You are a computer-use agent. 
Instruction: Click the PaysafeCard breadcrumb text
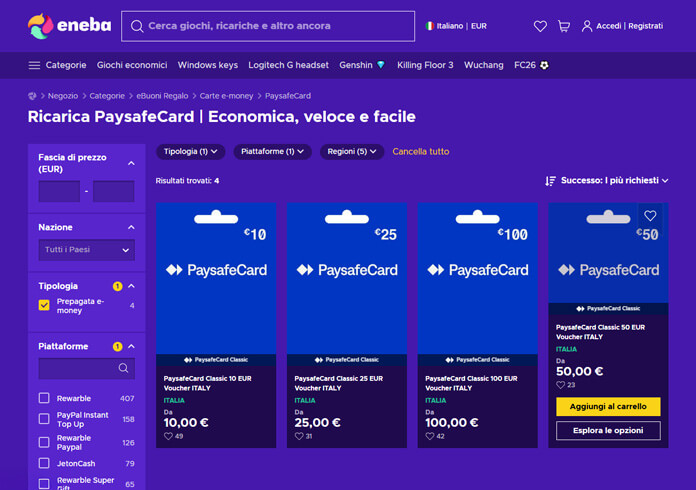[x=288, y=96]
